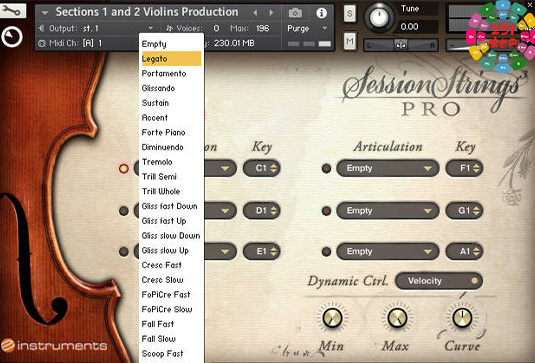This screenshot has width=535, height=363.
Task: Choose Glissando articulation
Action: (171, 88)
